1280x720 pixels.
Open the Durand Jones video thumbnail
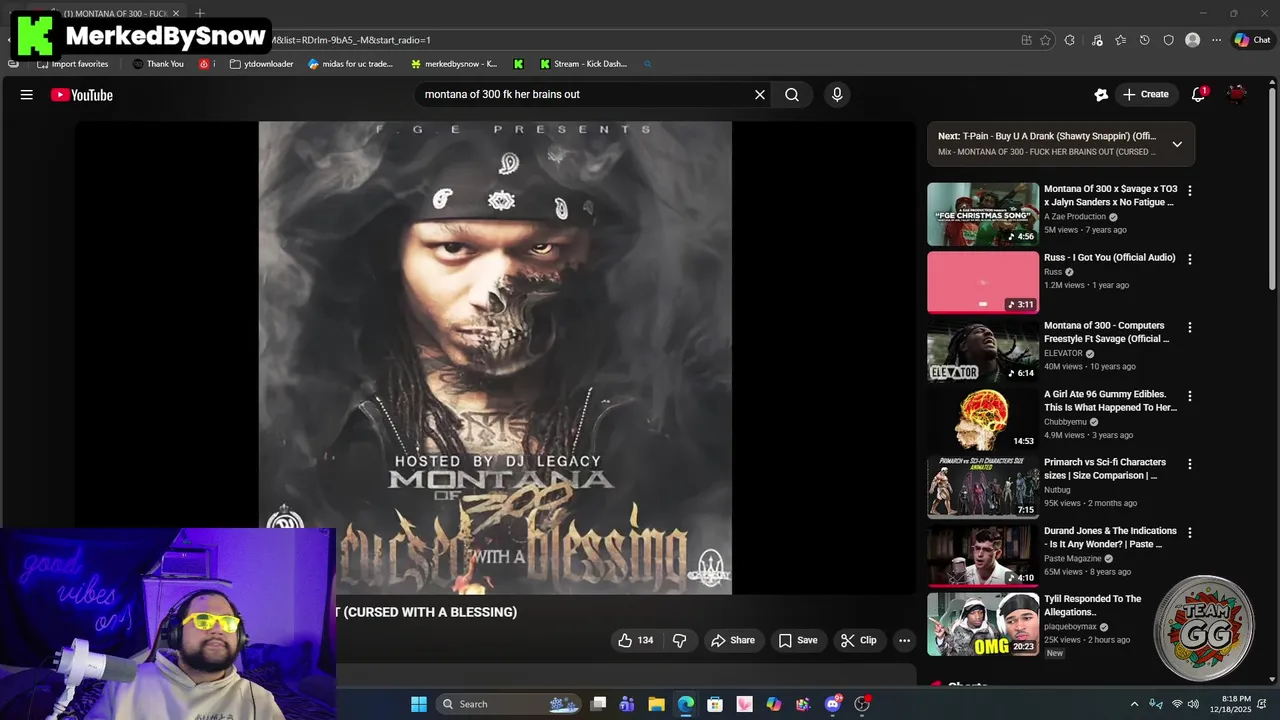pos(983,556)
